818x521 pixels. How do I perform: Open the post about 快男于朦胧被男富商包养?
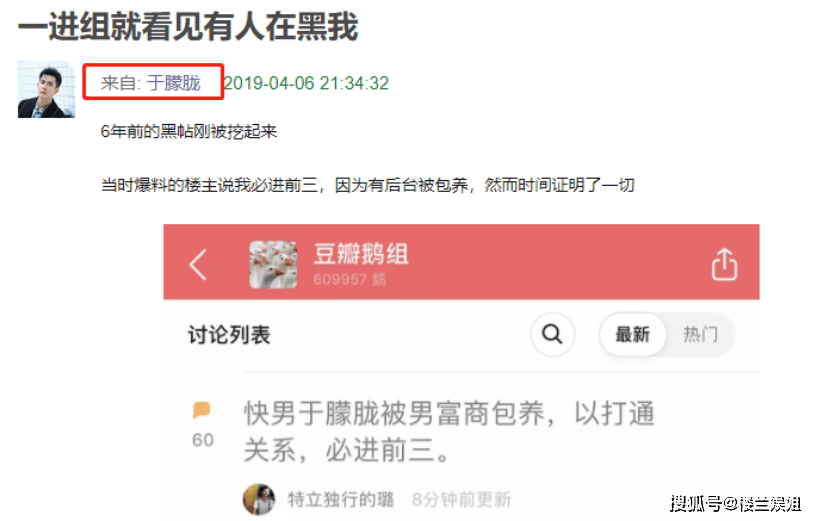[x=449, y=431]
